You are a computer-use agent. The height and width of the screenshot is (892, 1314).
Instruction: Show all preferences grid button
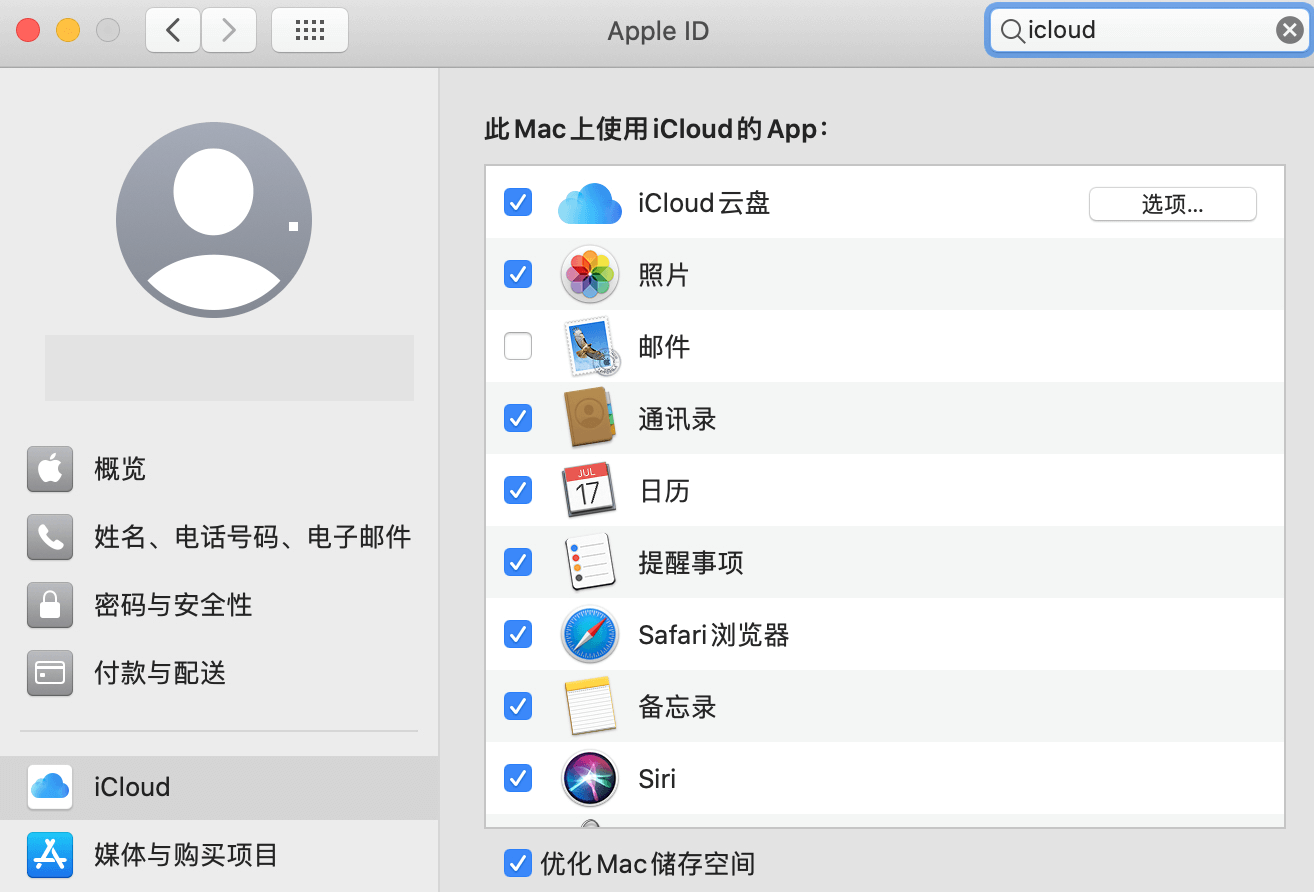click(x=310, y=31)
